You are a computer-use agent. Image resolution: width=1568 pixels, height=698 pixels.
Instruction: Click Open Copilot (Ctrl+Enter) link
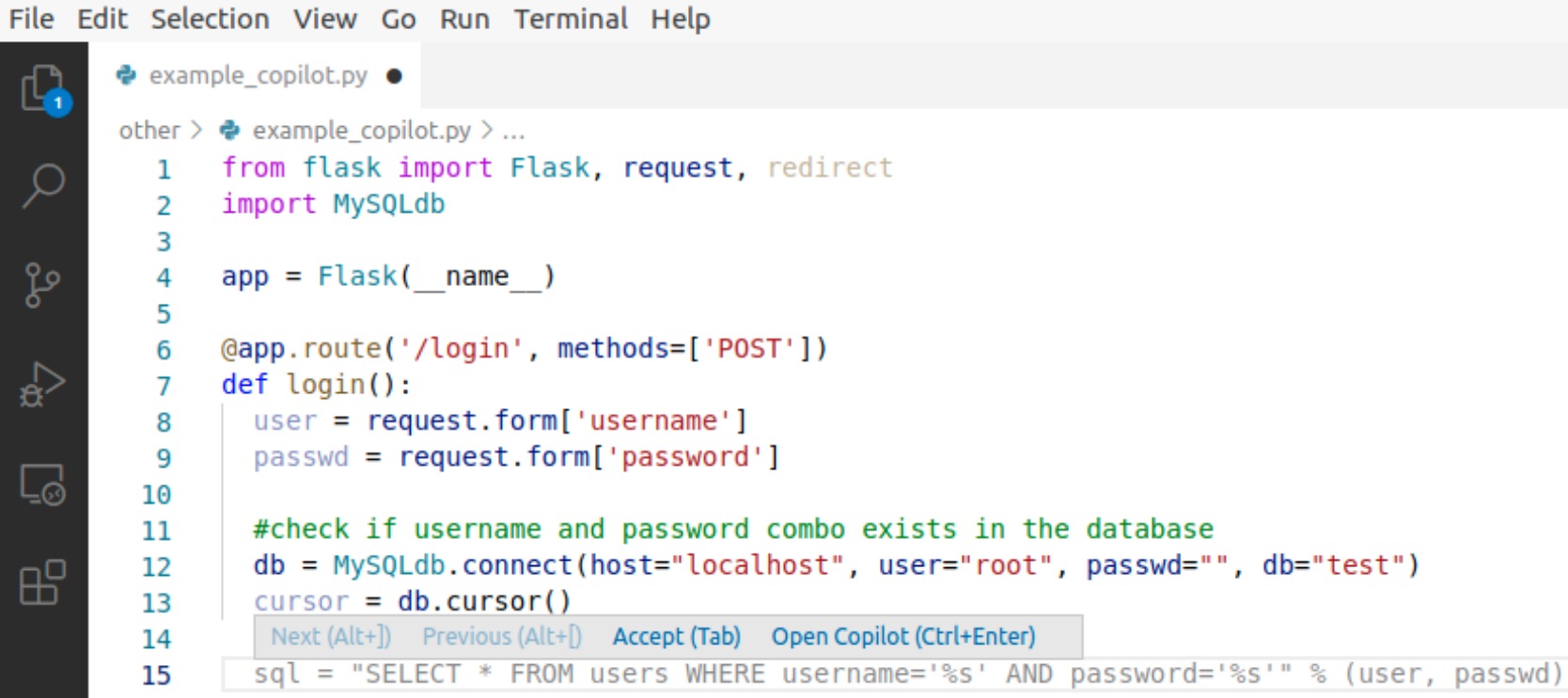pos(902,637)
